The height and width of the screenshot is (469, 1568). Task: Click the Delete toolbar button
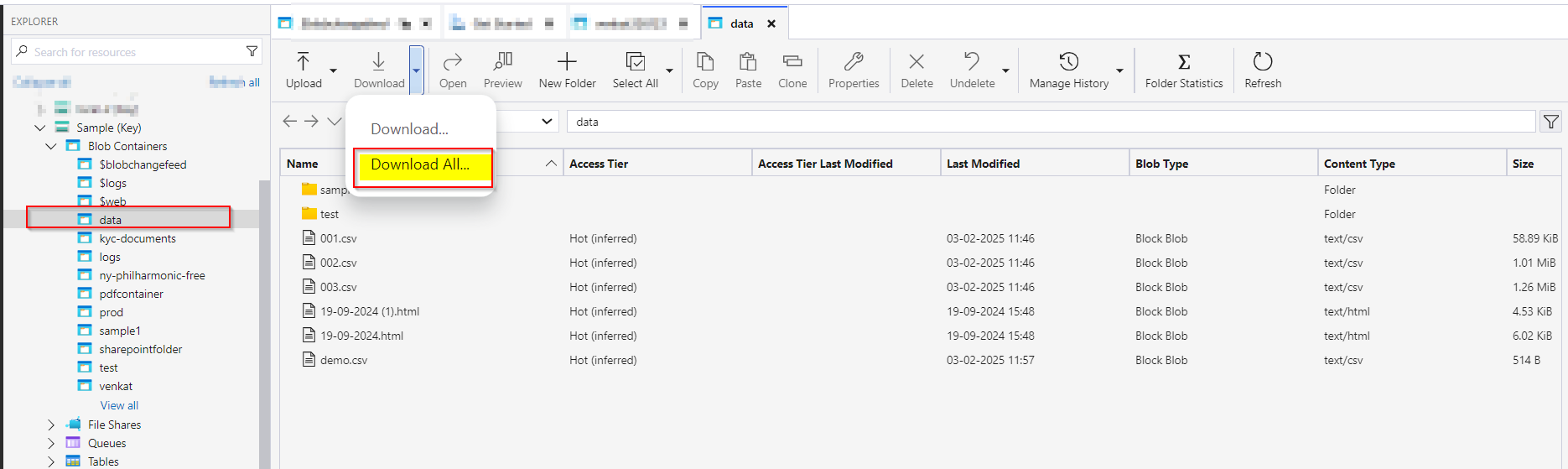coord(916,70)
